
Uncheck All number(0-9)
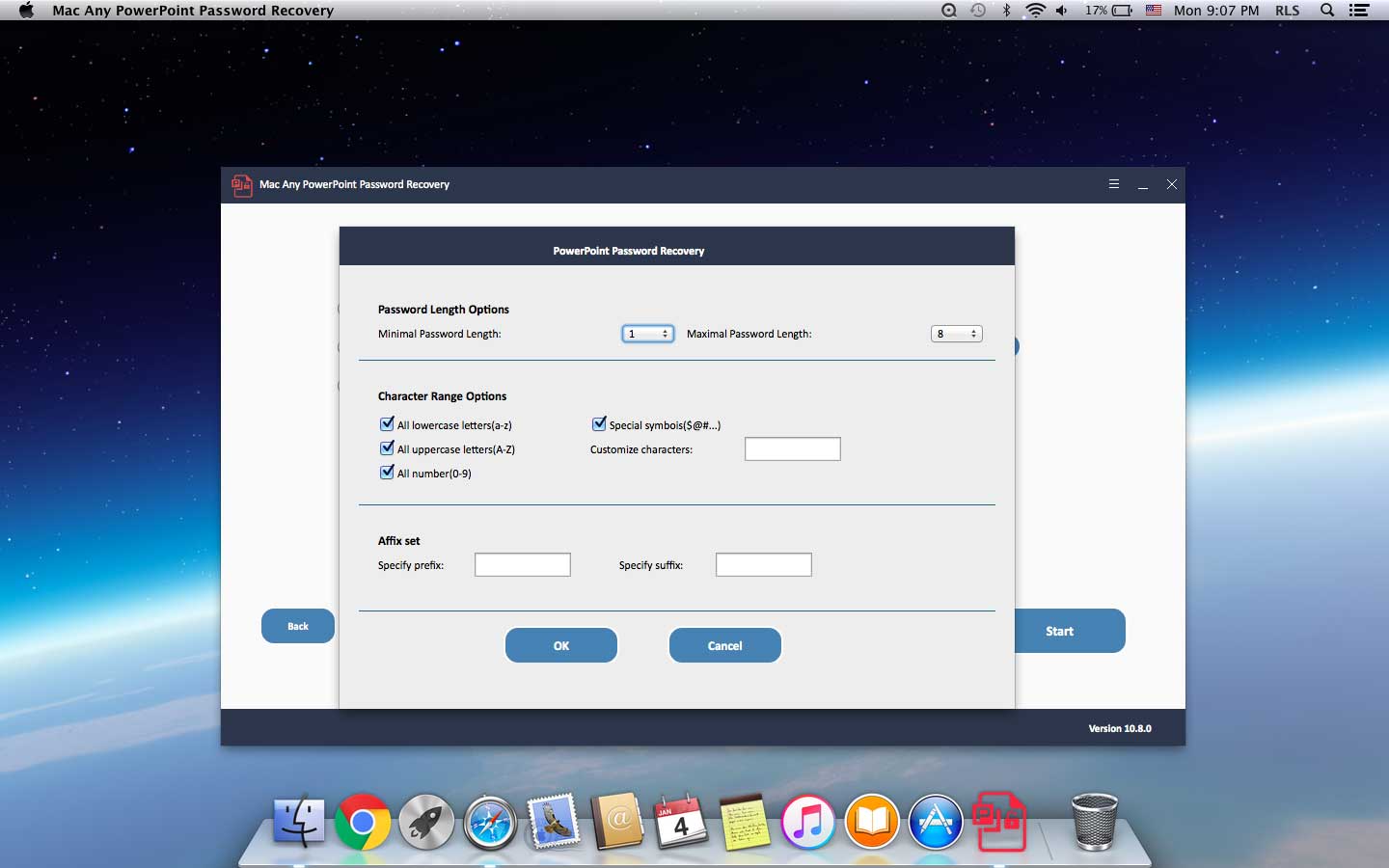387,472
